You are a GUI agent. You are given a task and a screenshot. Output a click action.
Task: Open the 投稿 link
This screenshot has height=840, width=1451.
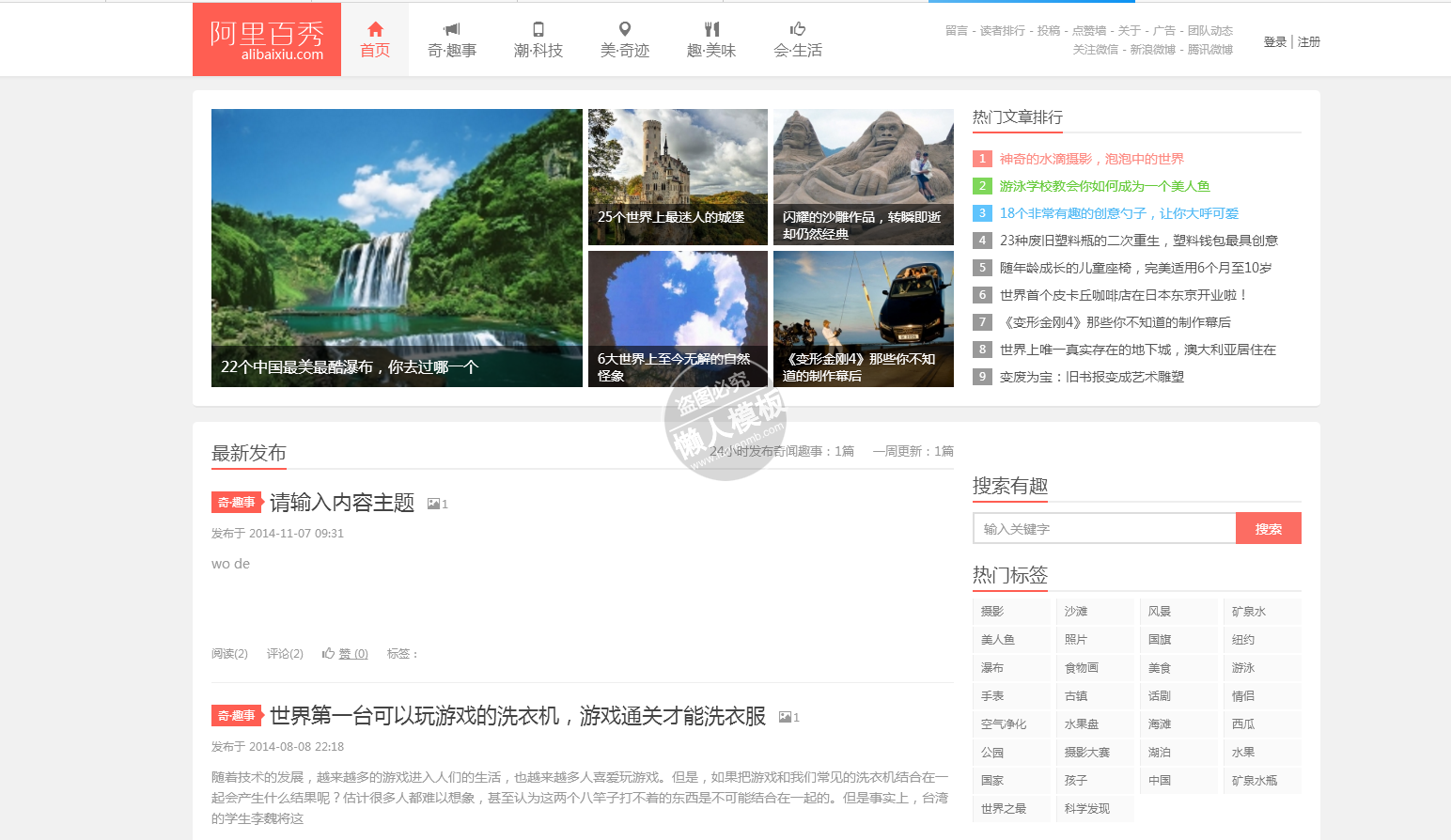pos(1049,31)
